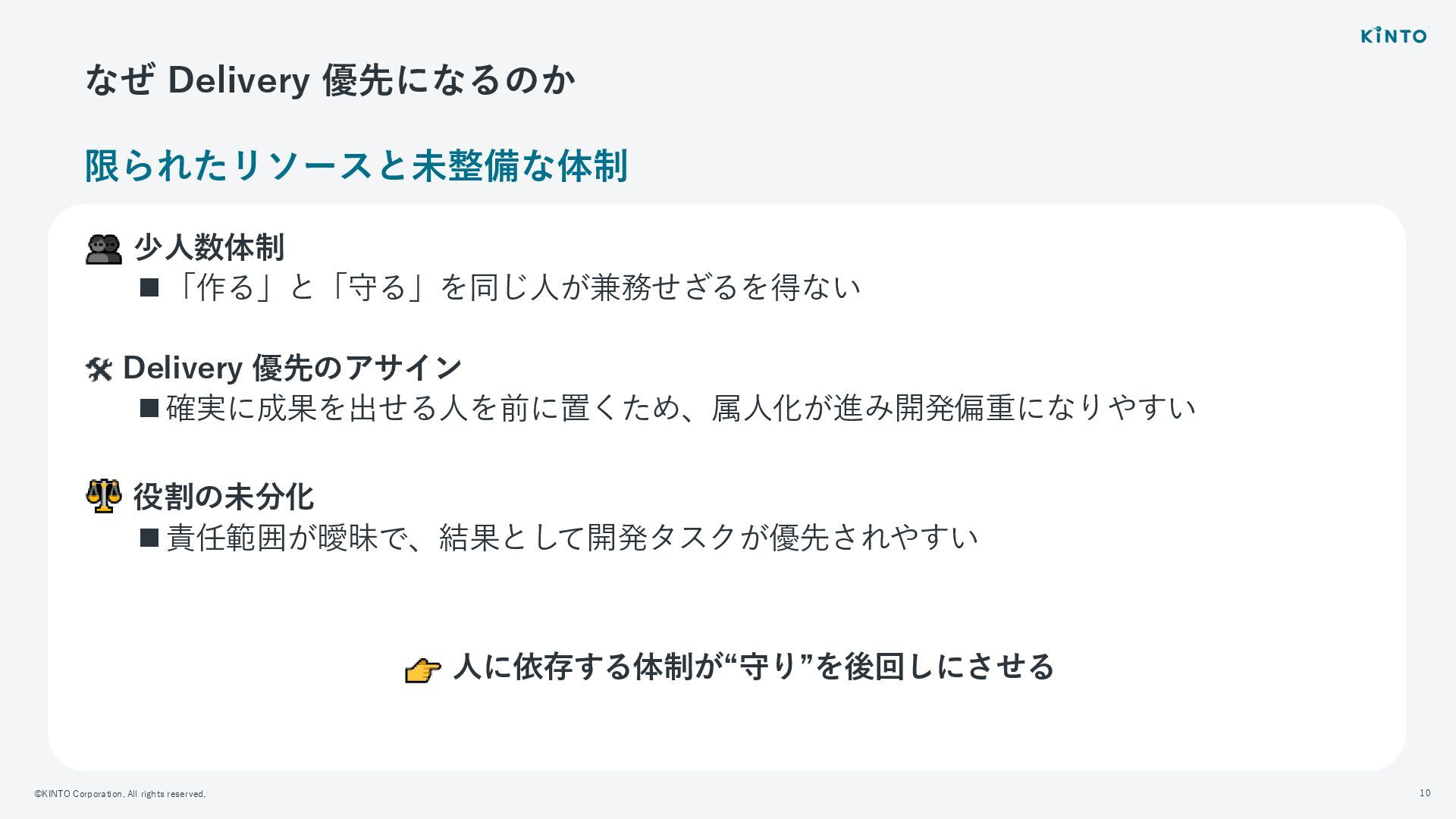Image resolution: width=1456 pixels, height=819 pixels.
Task: Click the two-people silhouette icon
Action: (104, 249)
